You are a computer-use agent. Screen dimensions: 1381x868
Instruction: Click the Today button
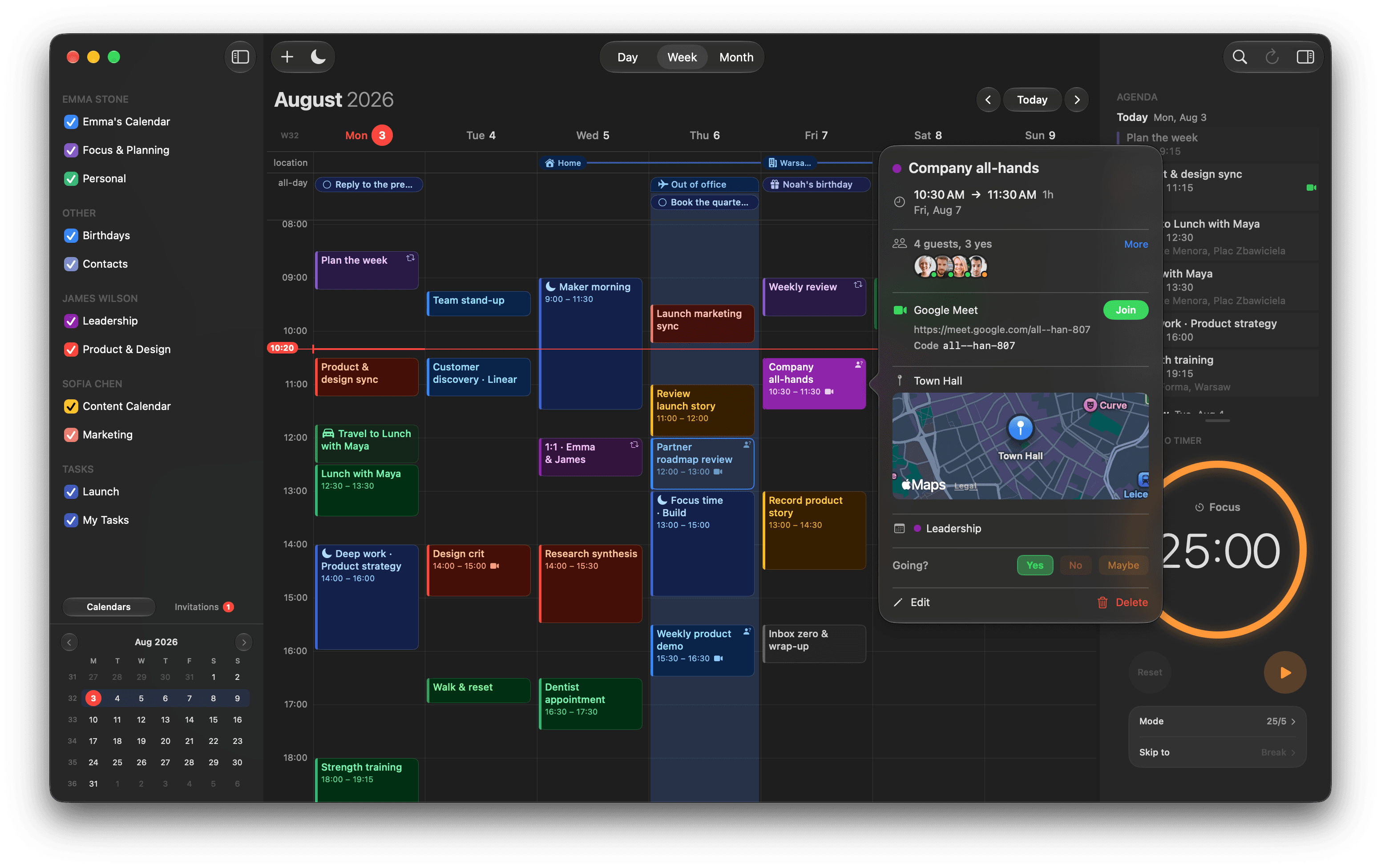[1031, 100]
